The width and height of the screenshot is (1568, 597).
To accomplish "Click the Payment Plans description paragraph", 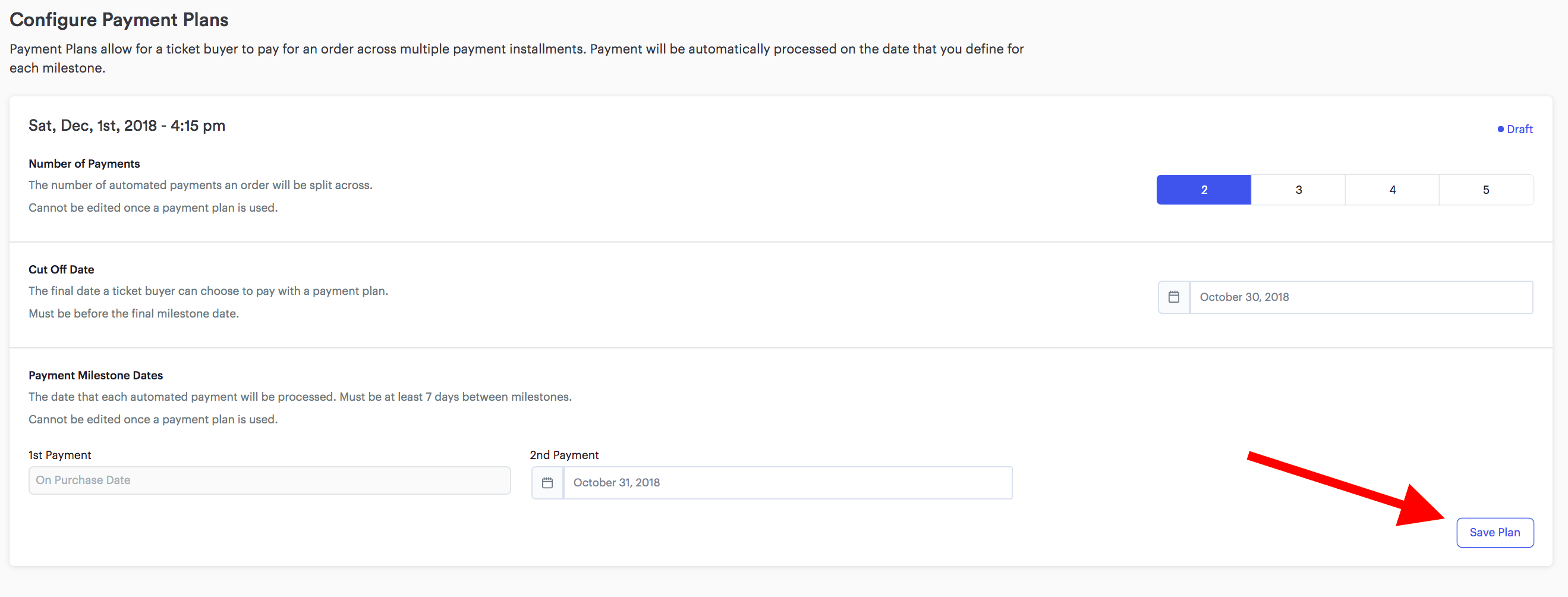I will tap(516, 58).
